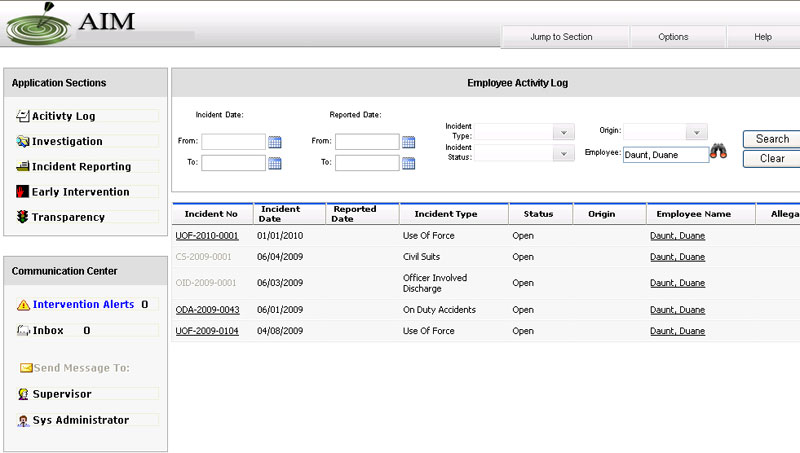Click the Intervention Alerts warning icon
Image resolution: width=800 pixels, height=453 pixels.
coord(23,305)
